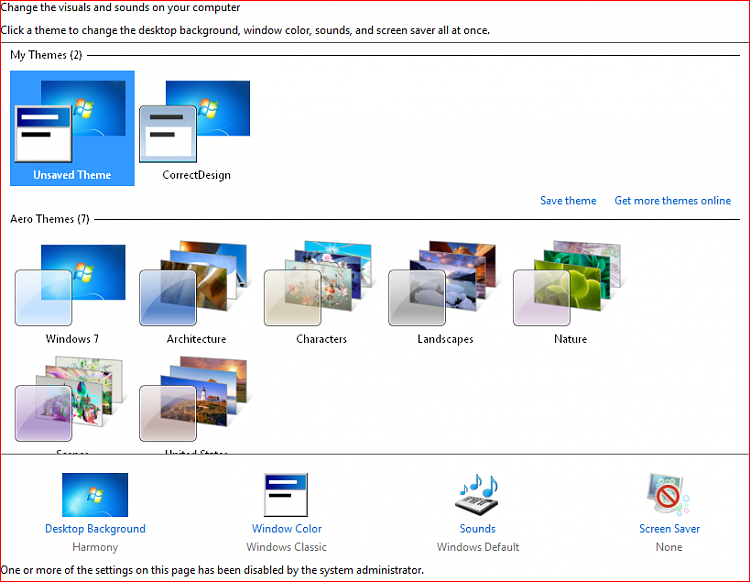Image resolution: width=750 pixels, height=582 pixels.
Task: Click the Landscapes theme name label
Action: 445,339
